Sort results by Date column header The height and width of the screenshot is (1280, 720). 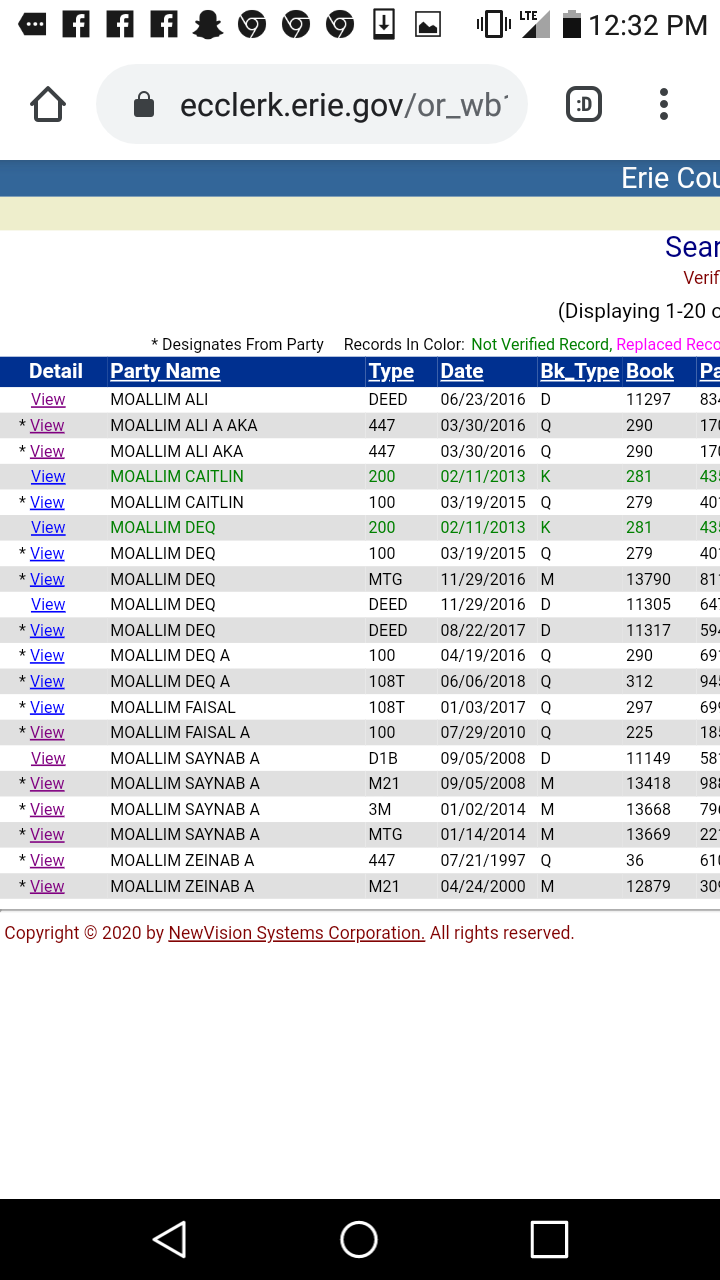[x=462, y=371]
